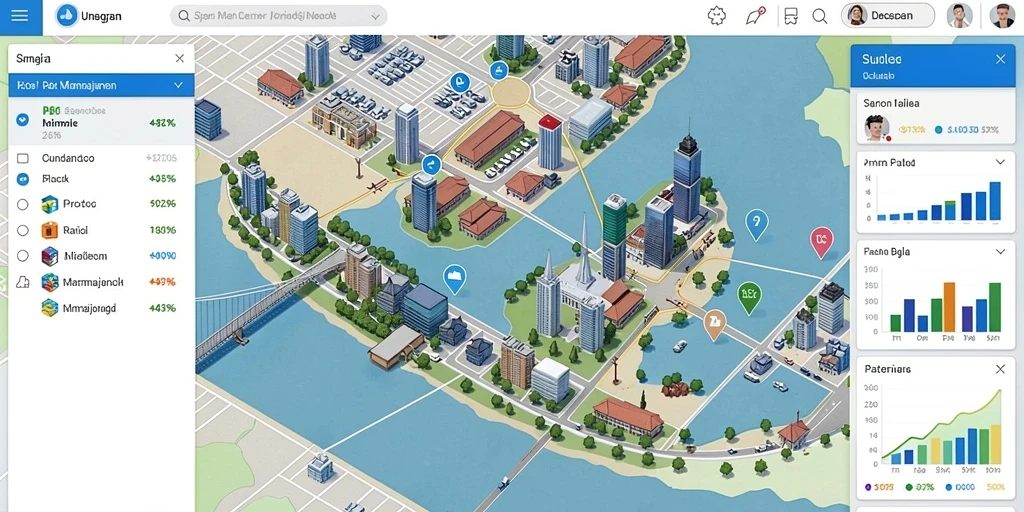1024x512 pixels.
Task: Click the magnifier search icon in the top bar
Action: [x=820, y=16]
